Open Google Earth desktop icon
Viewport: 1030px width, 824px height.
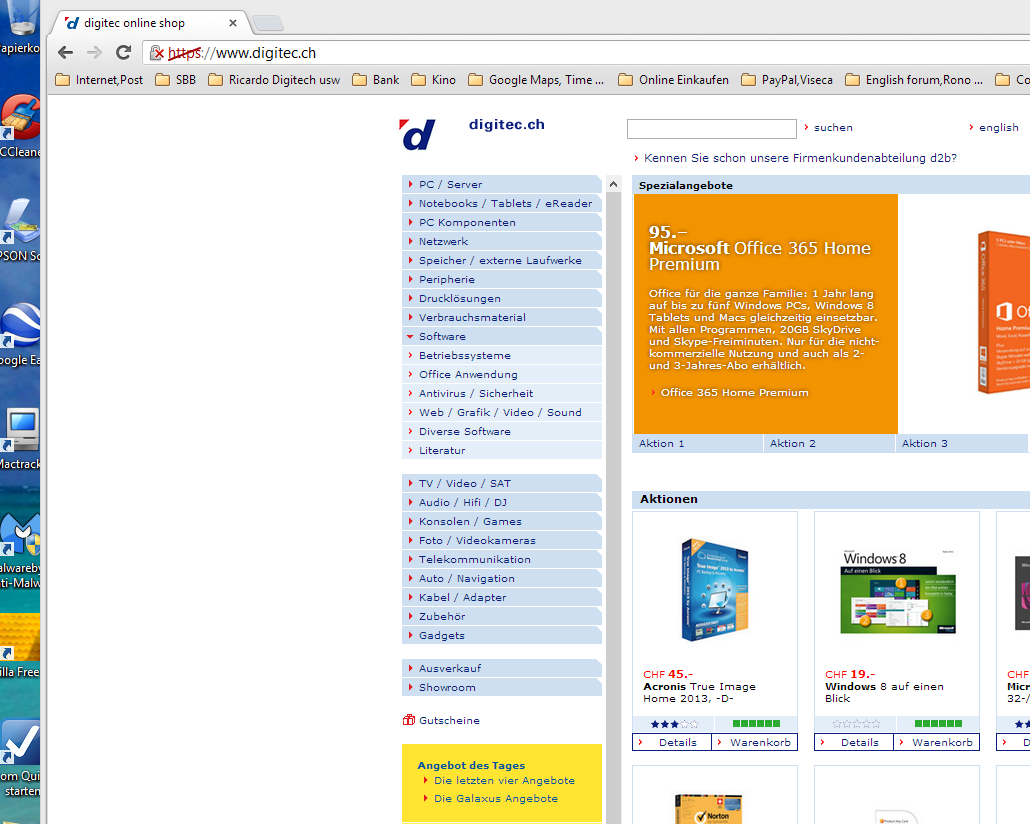click(x=20, y=328)
